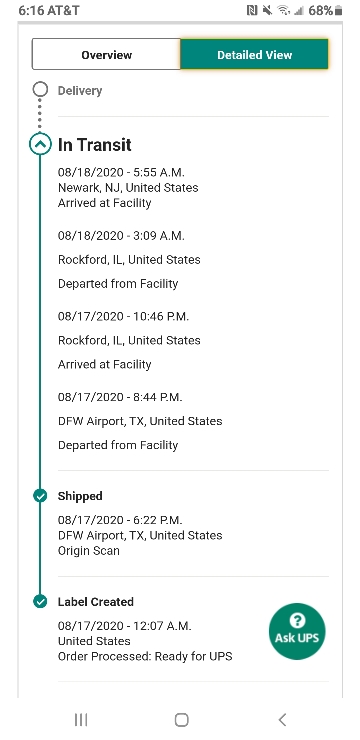Tap the Wi-Fi status icon

point(283,10)
